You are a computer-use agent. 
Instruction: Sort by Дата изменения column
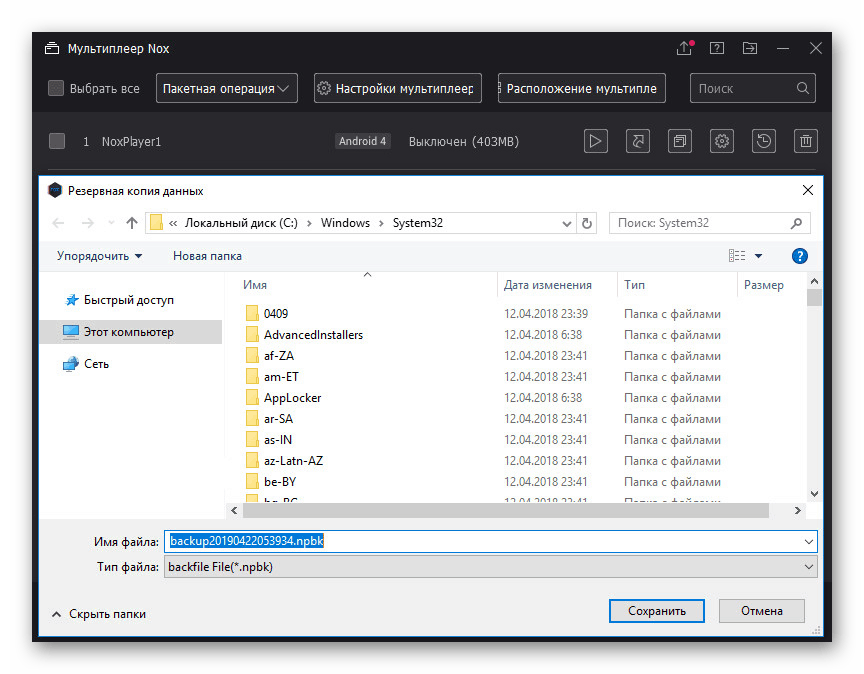pos(548,285)
